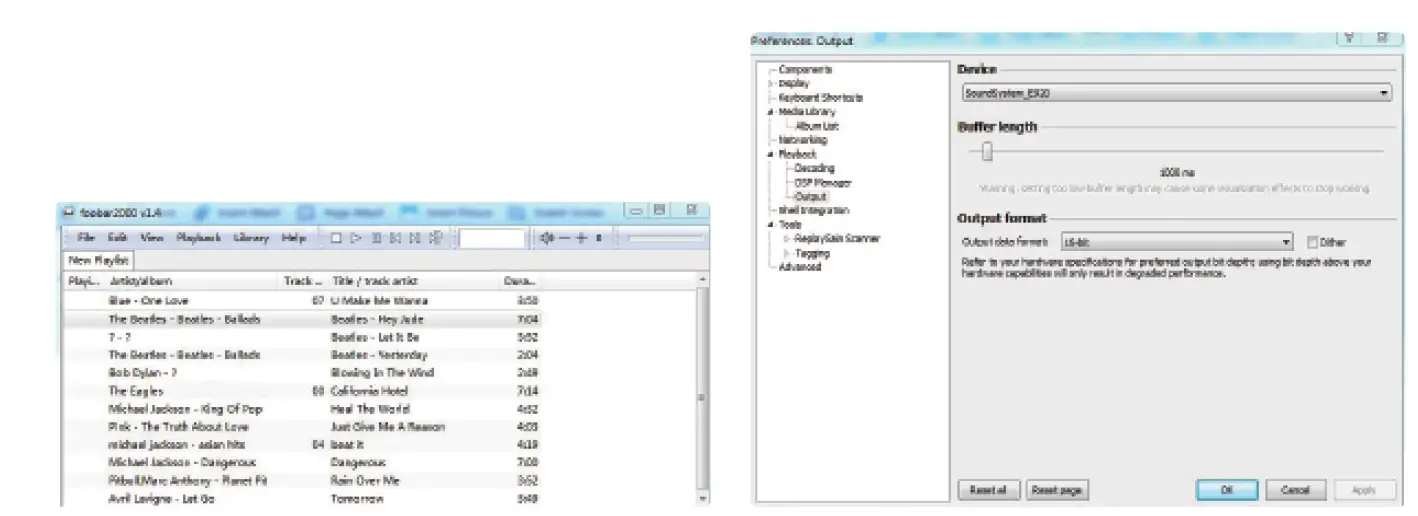Image resolution: width=1418 pixels, height=516 pixels.
Task: Select the track beat it
Action: 347,445
